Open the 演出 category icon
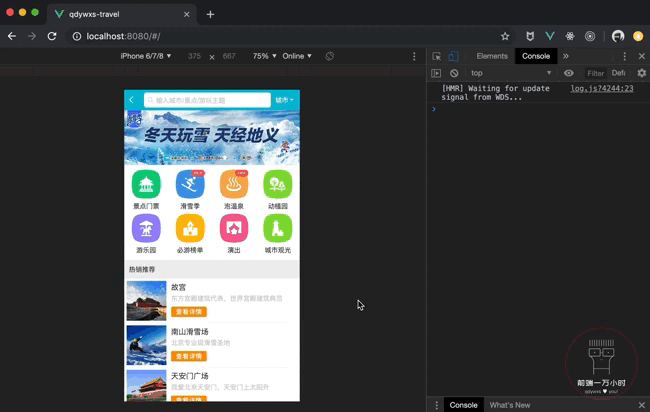This screenshot has width=650, height=412. [234, 228]
